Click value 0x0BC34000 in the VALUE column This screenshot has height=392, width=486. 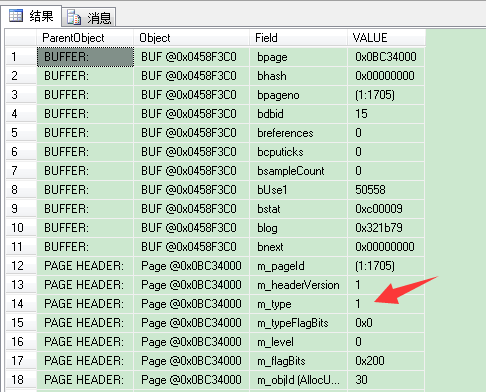(386, 57)
